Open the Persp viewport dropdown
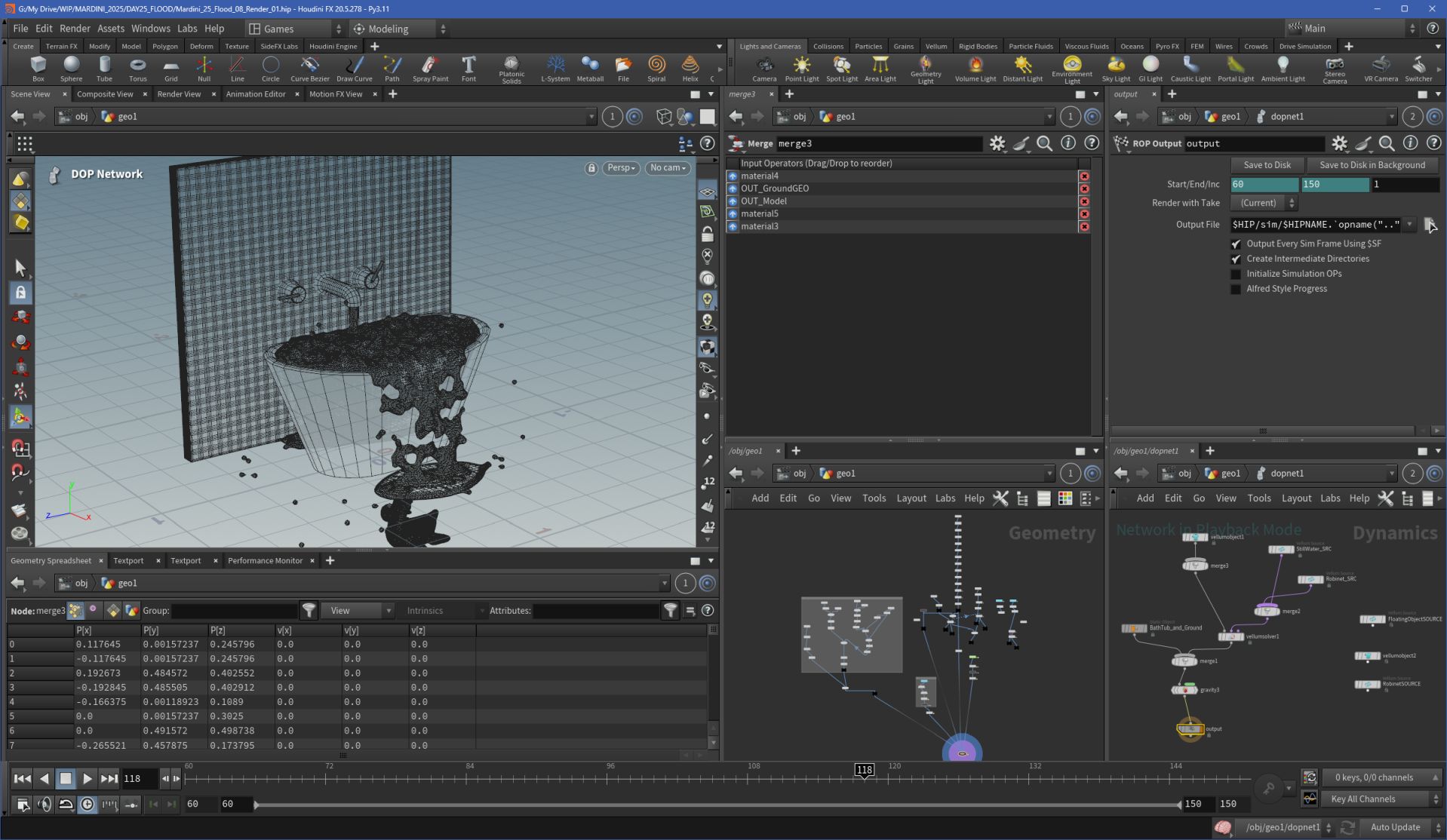Image resolution: width=1447 pixels, height=840 pixels. [621, 168]
